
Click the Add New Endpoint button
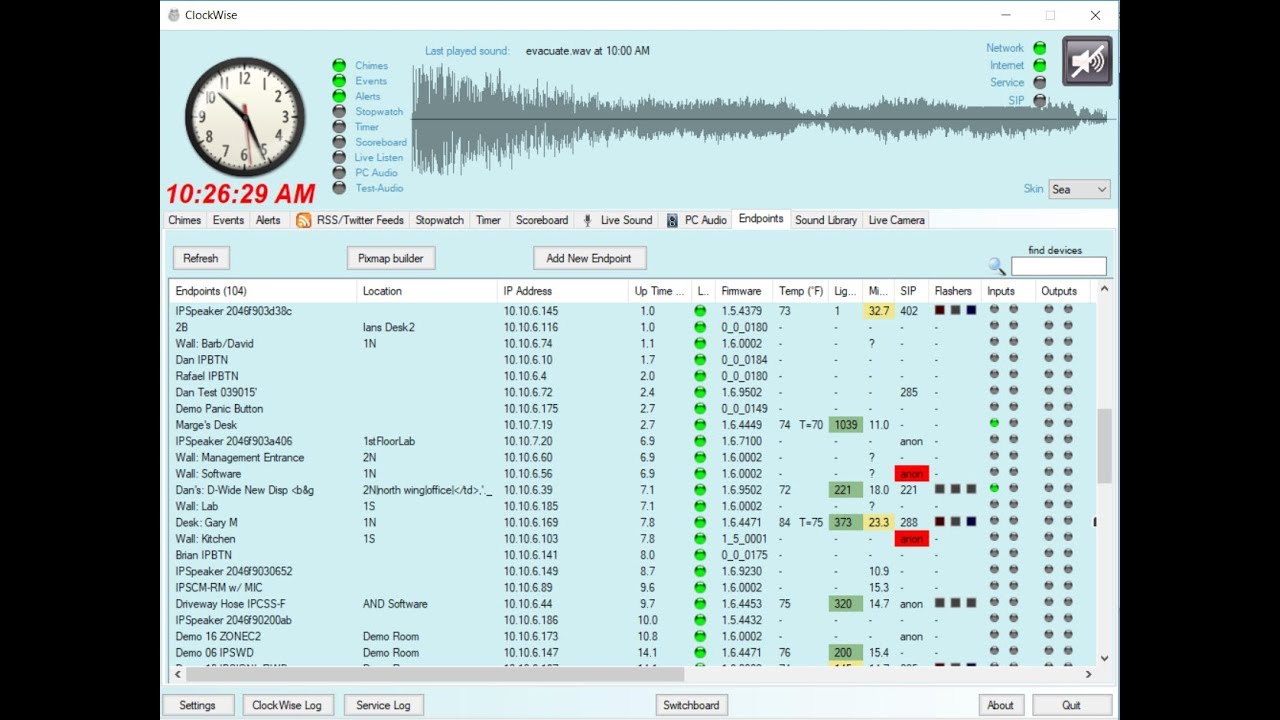tap(589, 258)
